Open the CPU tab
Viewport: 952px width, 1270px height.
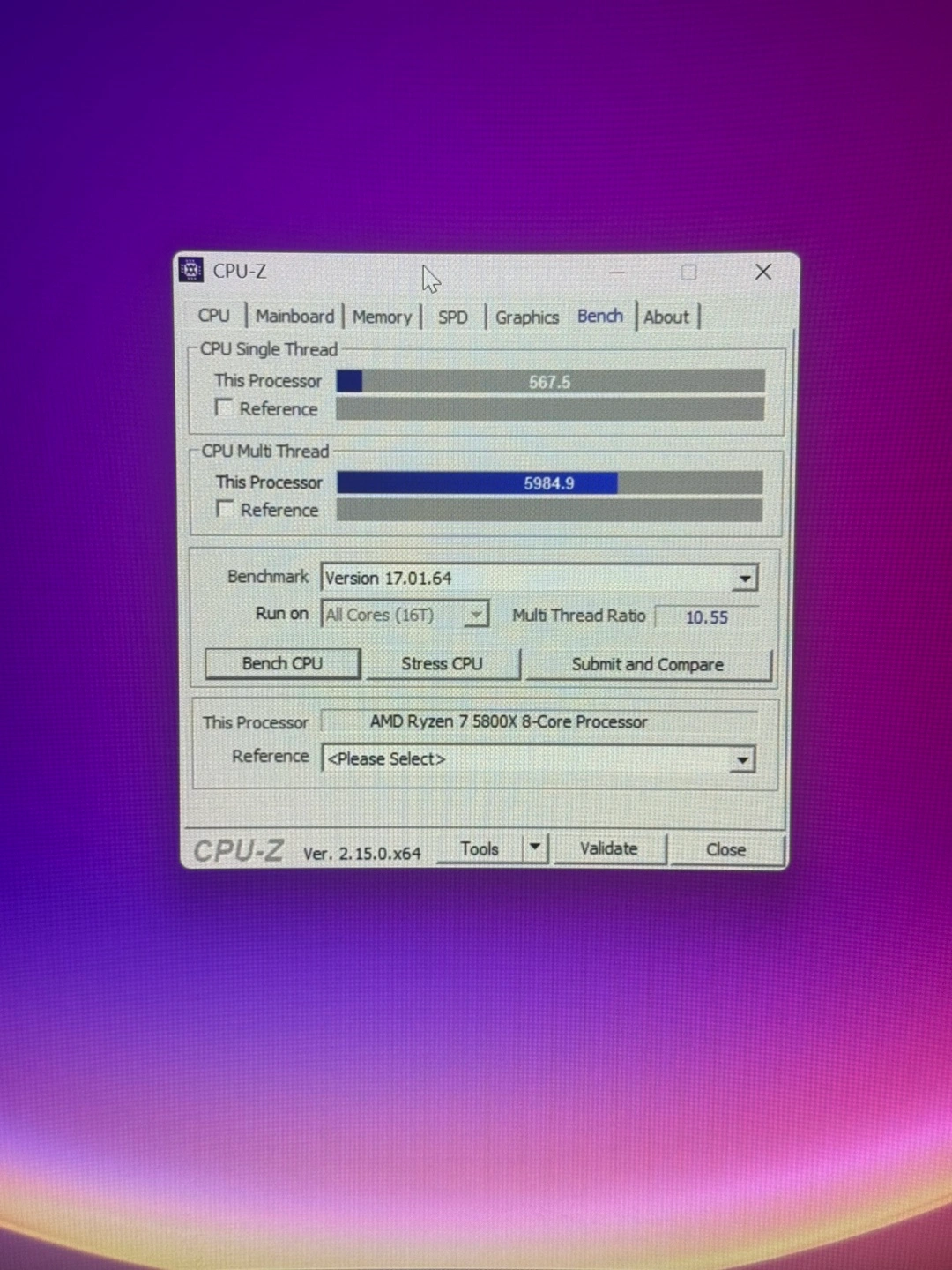coord(213,316)
